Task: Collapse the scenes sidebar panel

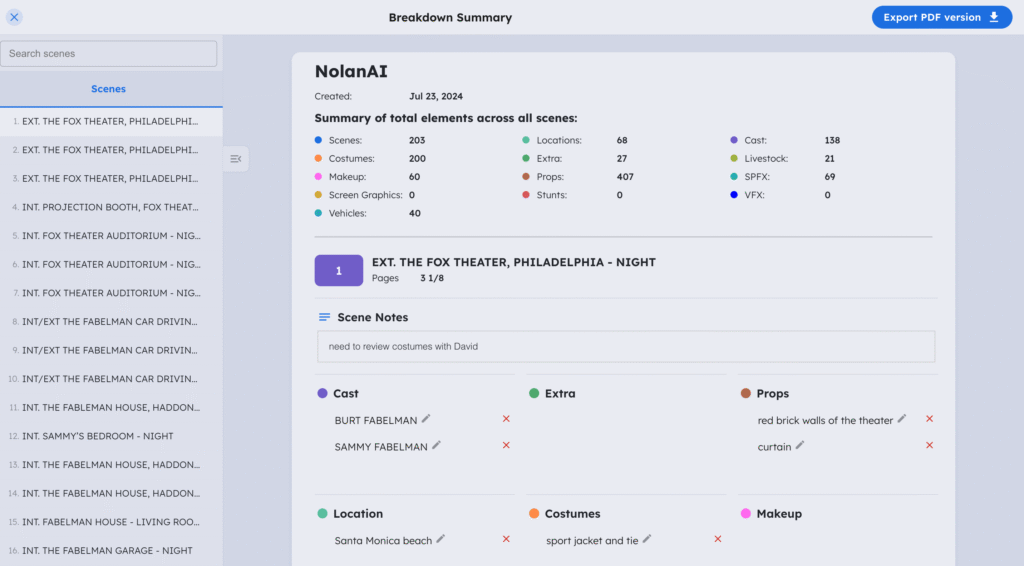Action: (x=236, y=159)
